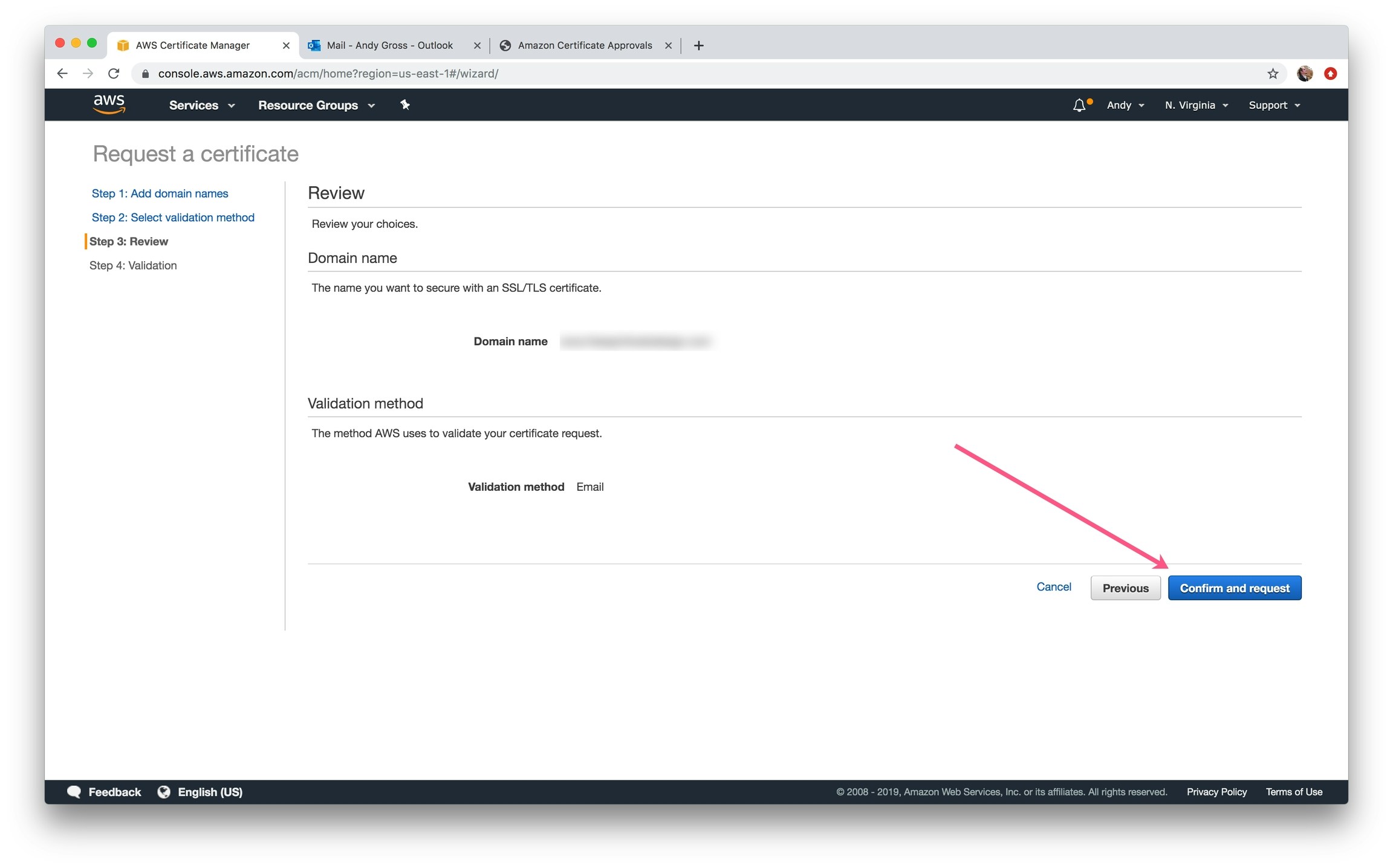This screenshot has width=1393, height=868.
Task: Open a new browser tab with plus
Action: pos(698,45)
